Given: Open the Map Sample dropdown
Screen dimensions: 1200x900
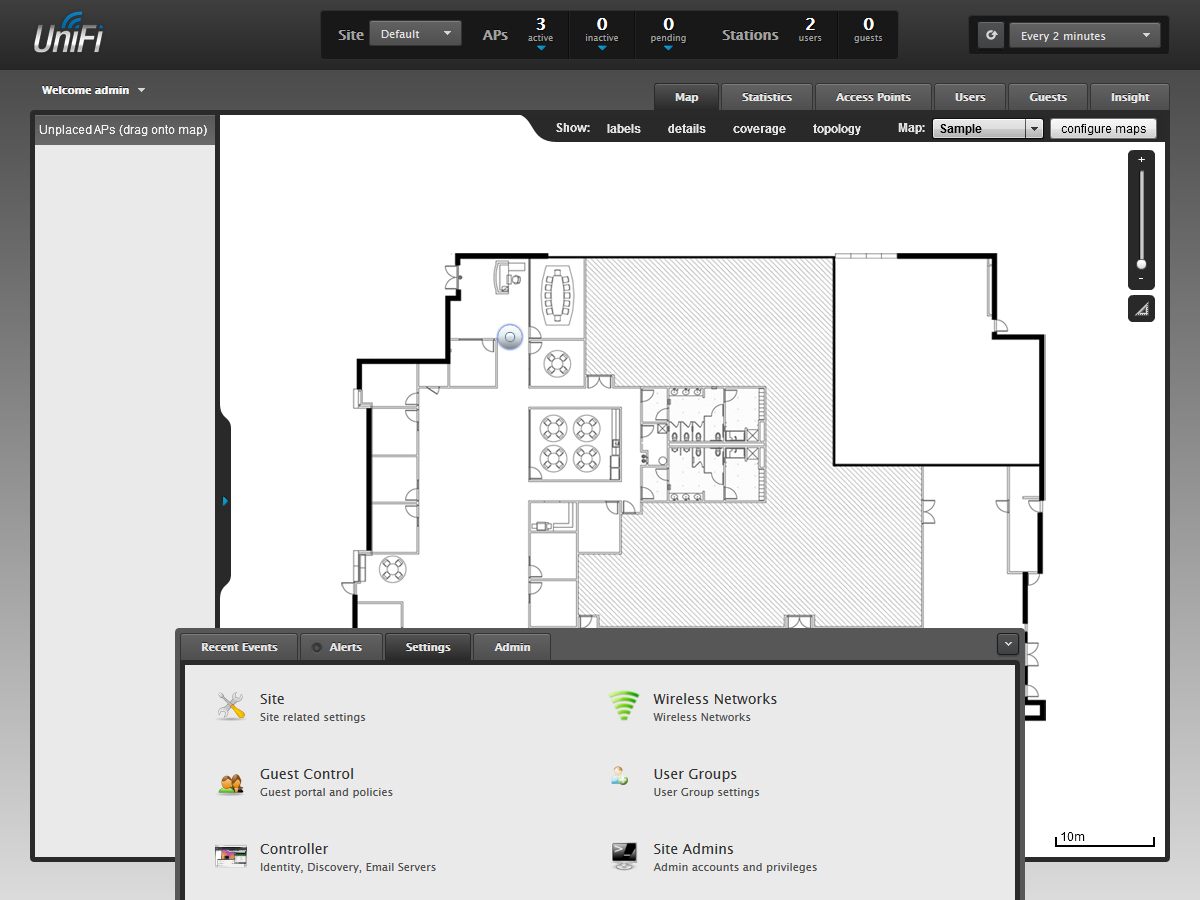Looking at the screenshot, I should tap(988, 129).
